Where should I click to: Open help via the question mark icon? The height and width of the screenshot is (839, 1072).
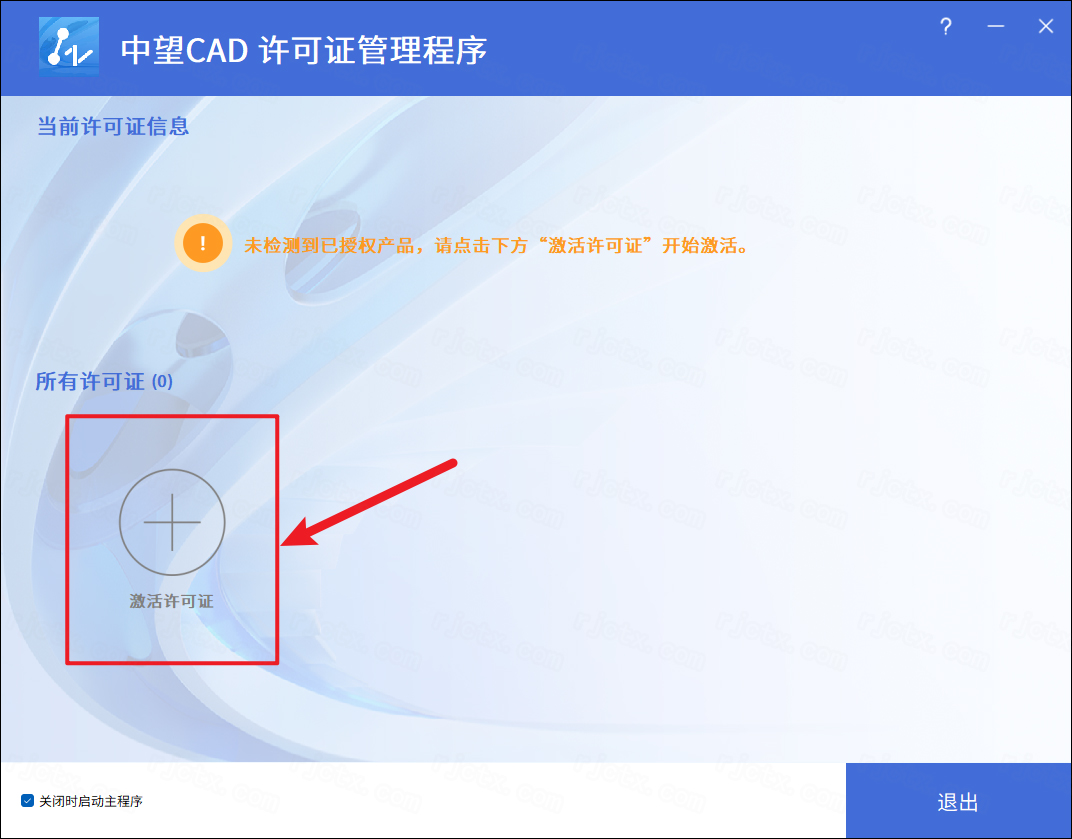pos(946,27)
